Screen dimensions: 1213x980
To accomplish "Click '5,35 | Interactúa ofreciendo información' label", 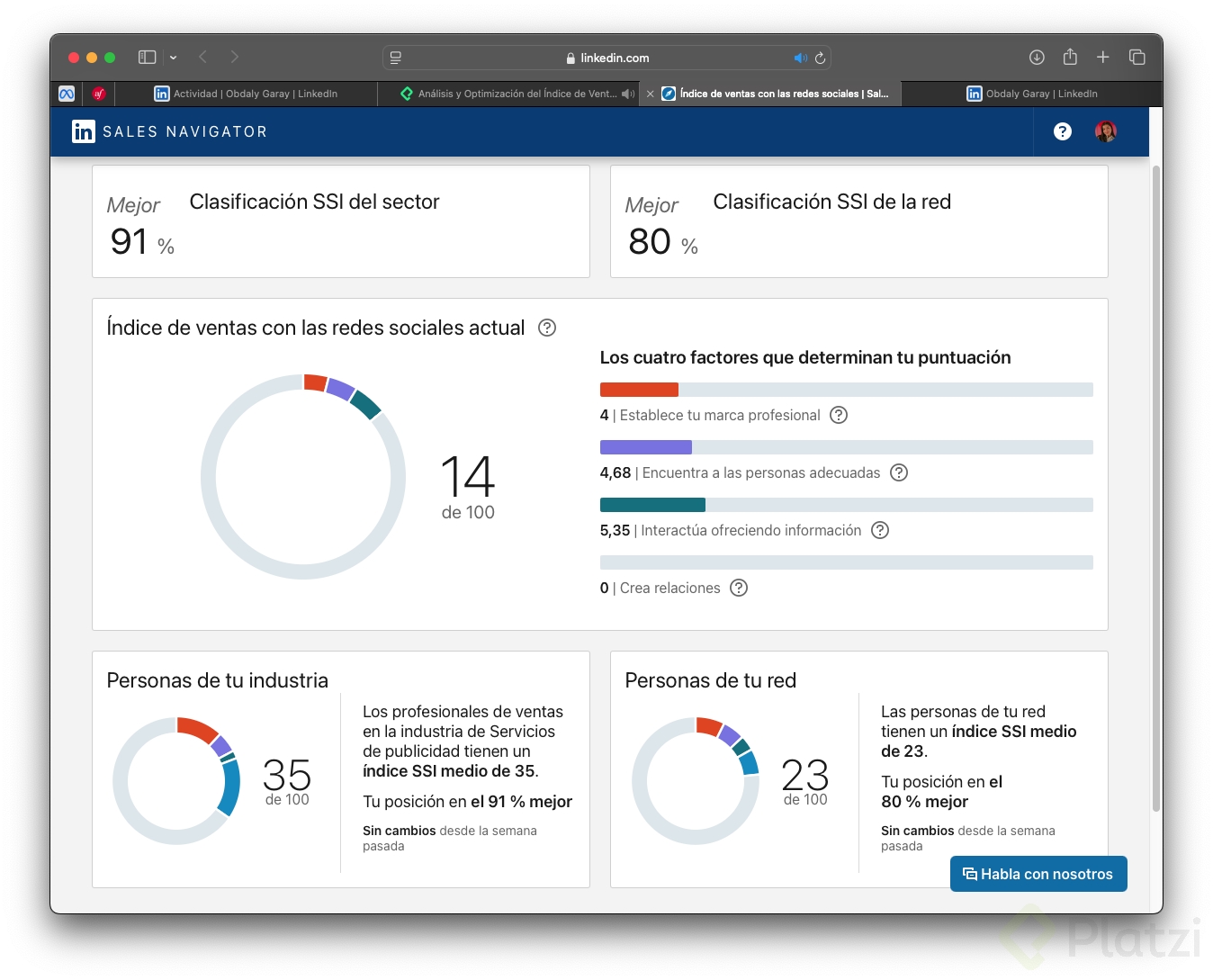I will (731, 530).
